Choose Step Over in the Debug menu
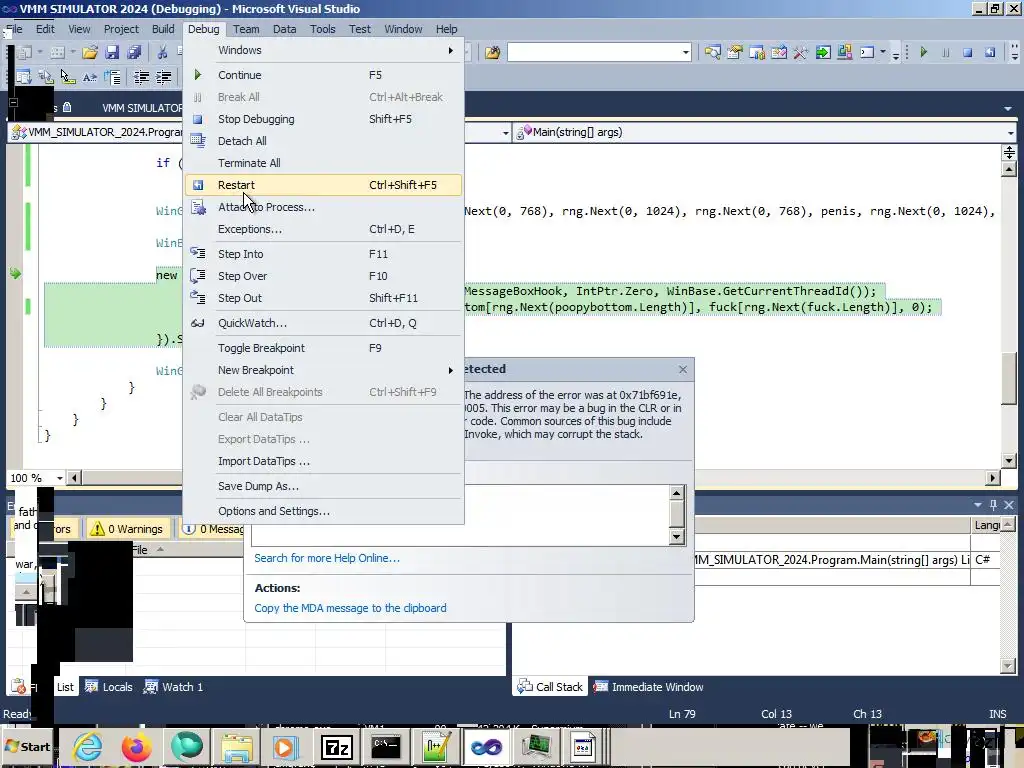This screenshot has width=1024, height=768. pos(323,276)
